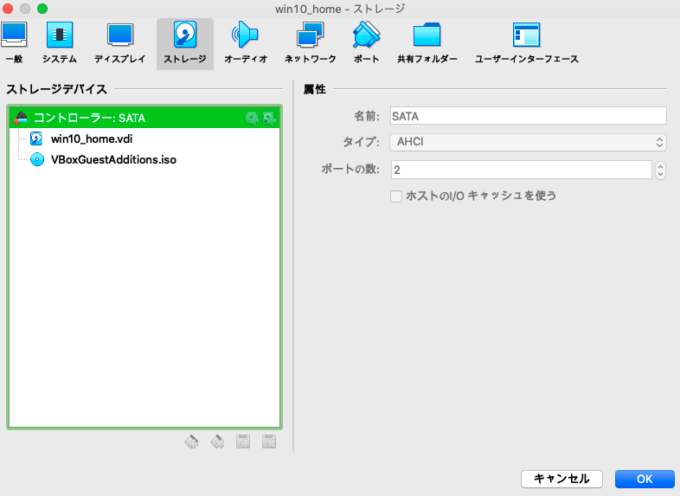Click the add attachment icon below the list
Screen dimensions: 680x496
pyautogui.click(x=243, y=442)
